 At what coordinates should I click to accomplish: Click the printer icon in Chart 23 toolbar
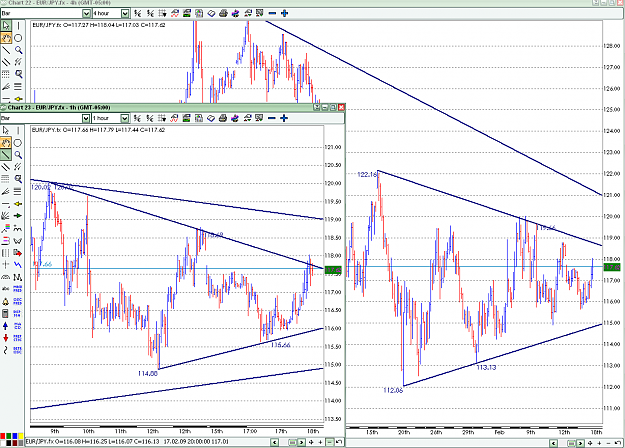point(223,118)
